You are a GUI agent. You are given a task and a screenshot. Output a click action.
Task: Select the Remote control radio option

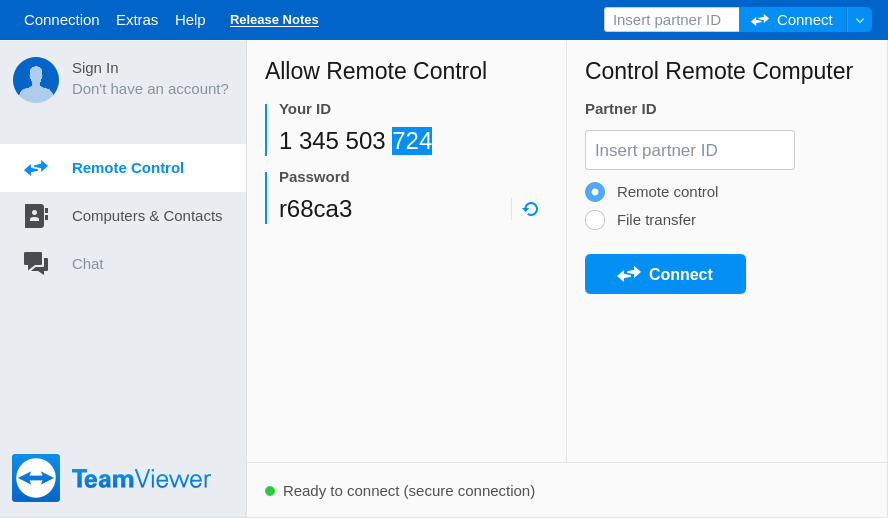click(595, 192)
